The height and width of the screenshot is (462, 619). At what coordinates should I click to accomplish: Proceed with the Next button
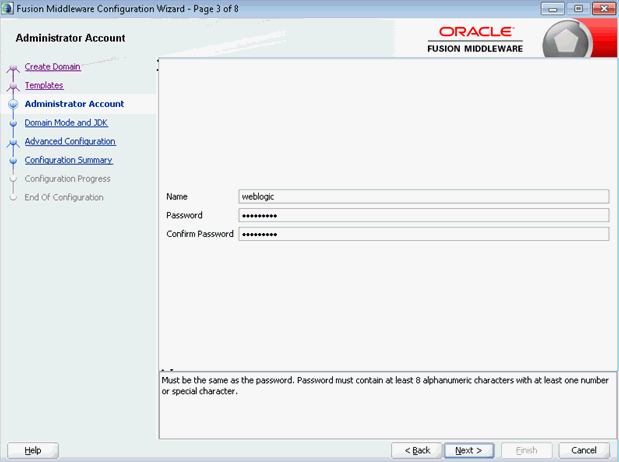(469, 450)
